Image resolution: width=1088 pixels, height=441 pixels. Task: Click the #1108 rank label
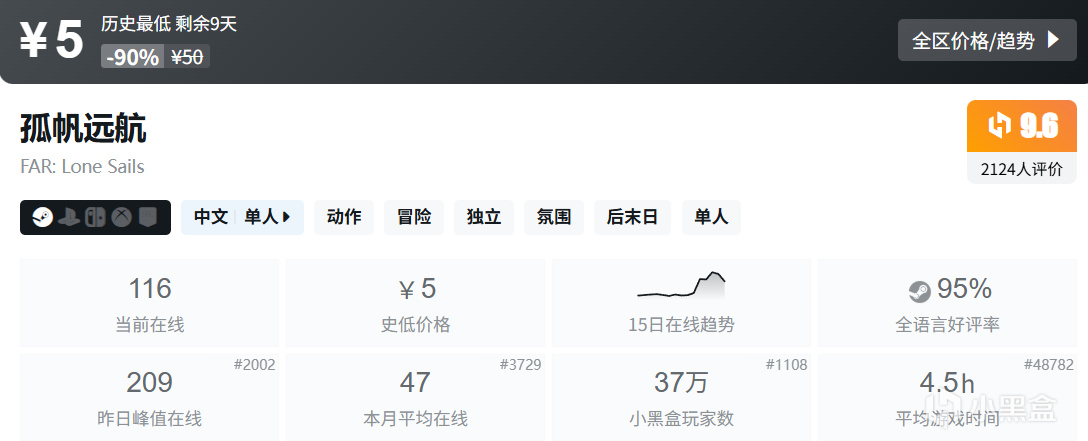point(786,365)
